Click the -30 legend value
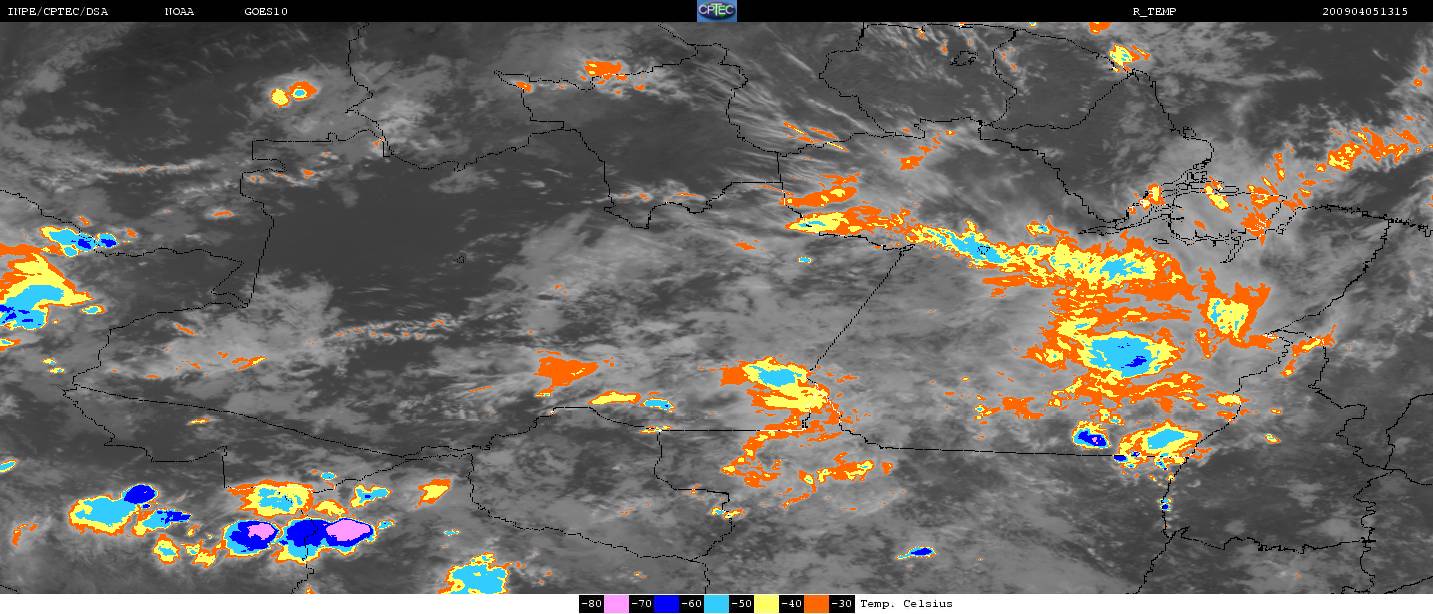The height and width of the screenshot is (614, 1433). pos(842,604)
